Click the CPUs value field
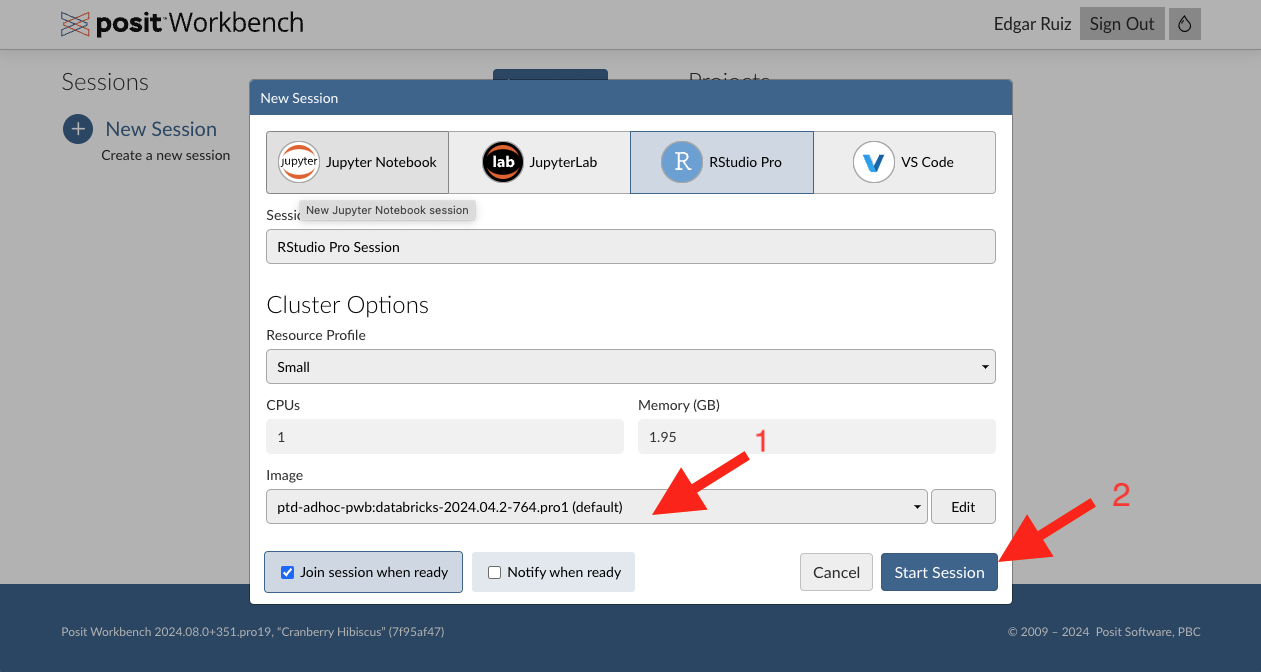 pyautogui.click(x=444, y=437)
